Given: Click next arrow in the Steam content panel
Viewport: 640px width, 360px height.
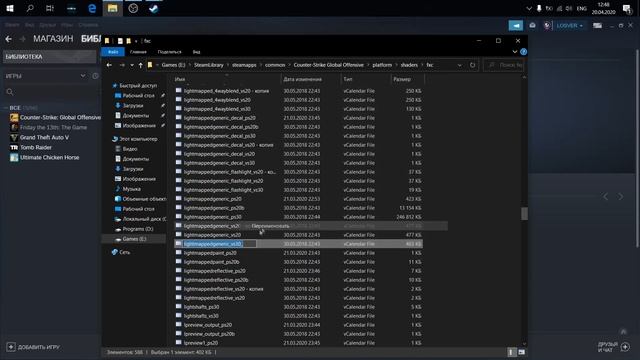Looking at the screenshot, I should [x=620, y=197].
